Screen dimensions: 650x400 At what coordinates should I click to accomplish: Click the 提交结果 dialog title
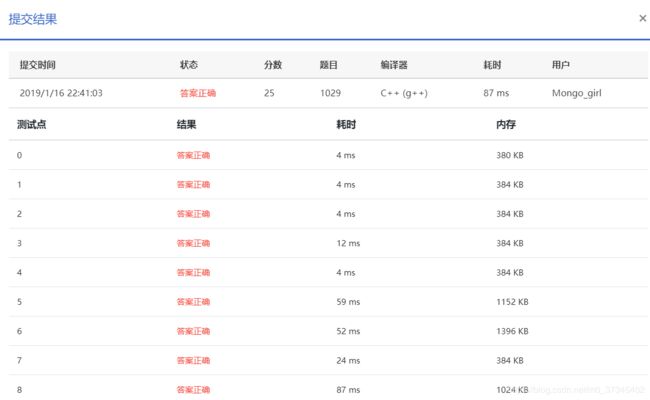point(33,18)
